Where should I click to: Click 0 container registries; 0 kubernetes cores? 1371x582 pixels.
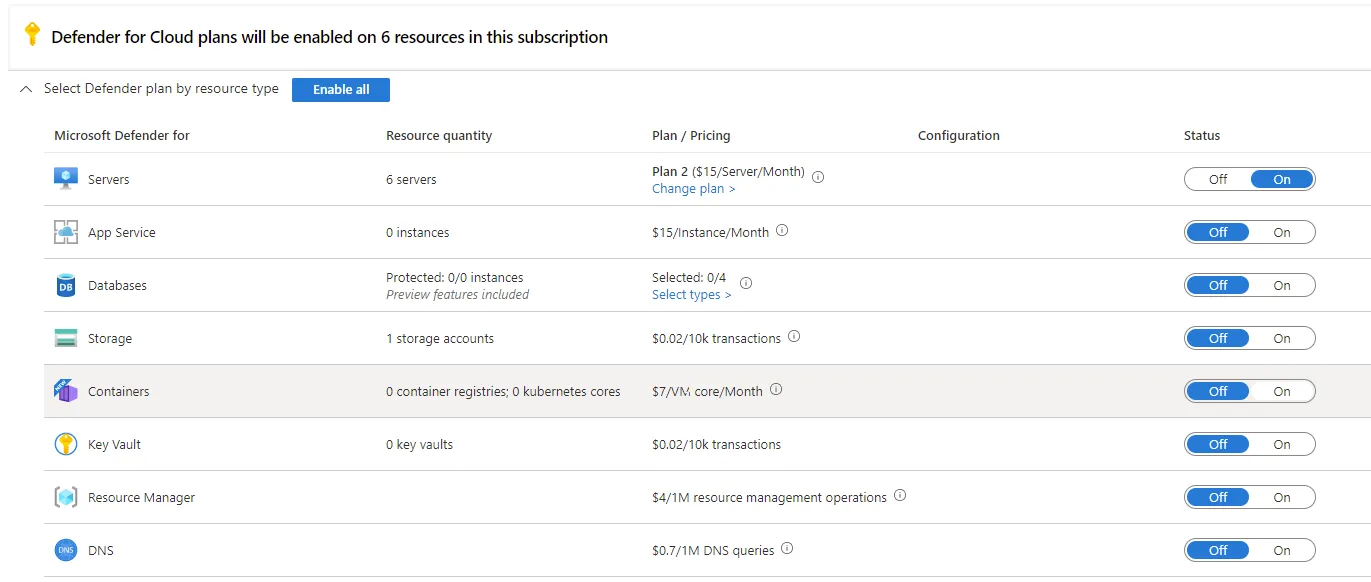(503, 391)
